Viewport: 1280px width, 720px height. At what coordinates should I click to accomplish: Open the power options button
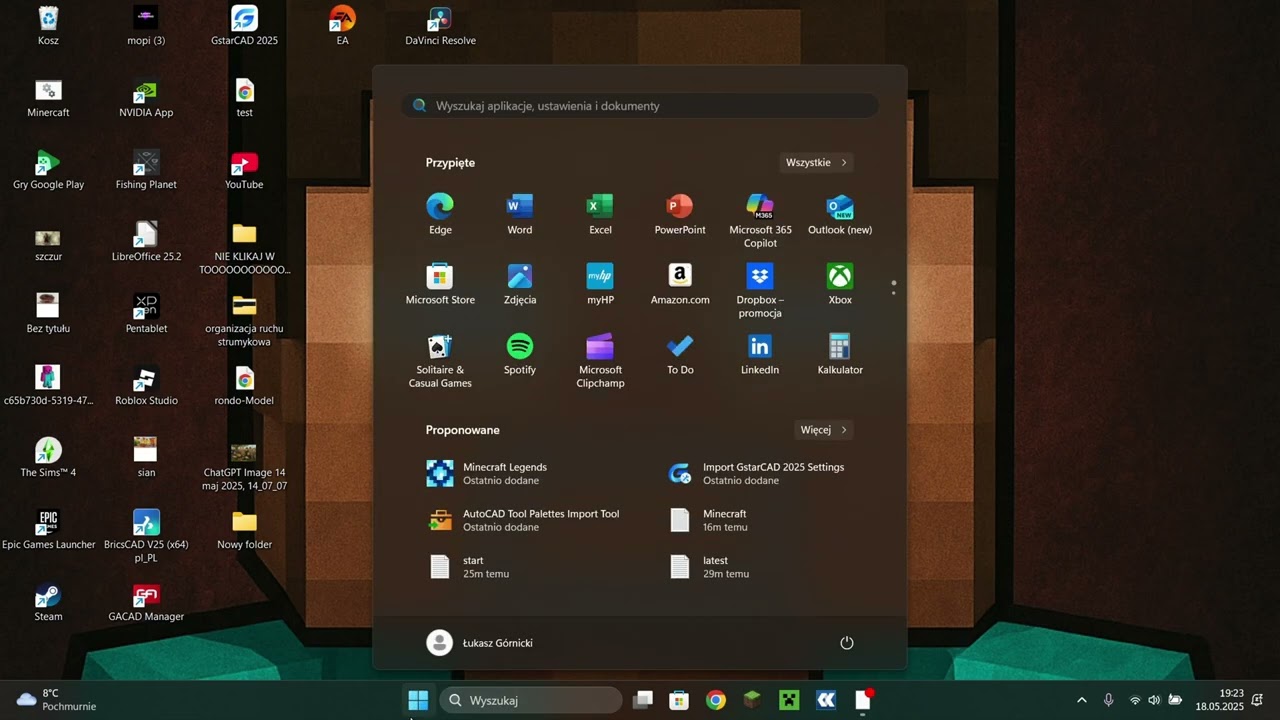click(x=847, y=643)
